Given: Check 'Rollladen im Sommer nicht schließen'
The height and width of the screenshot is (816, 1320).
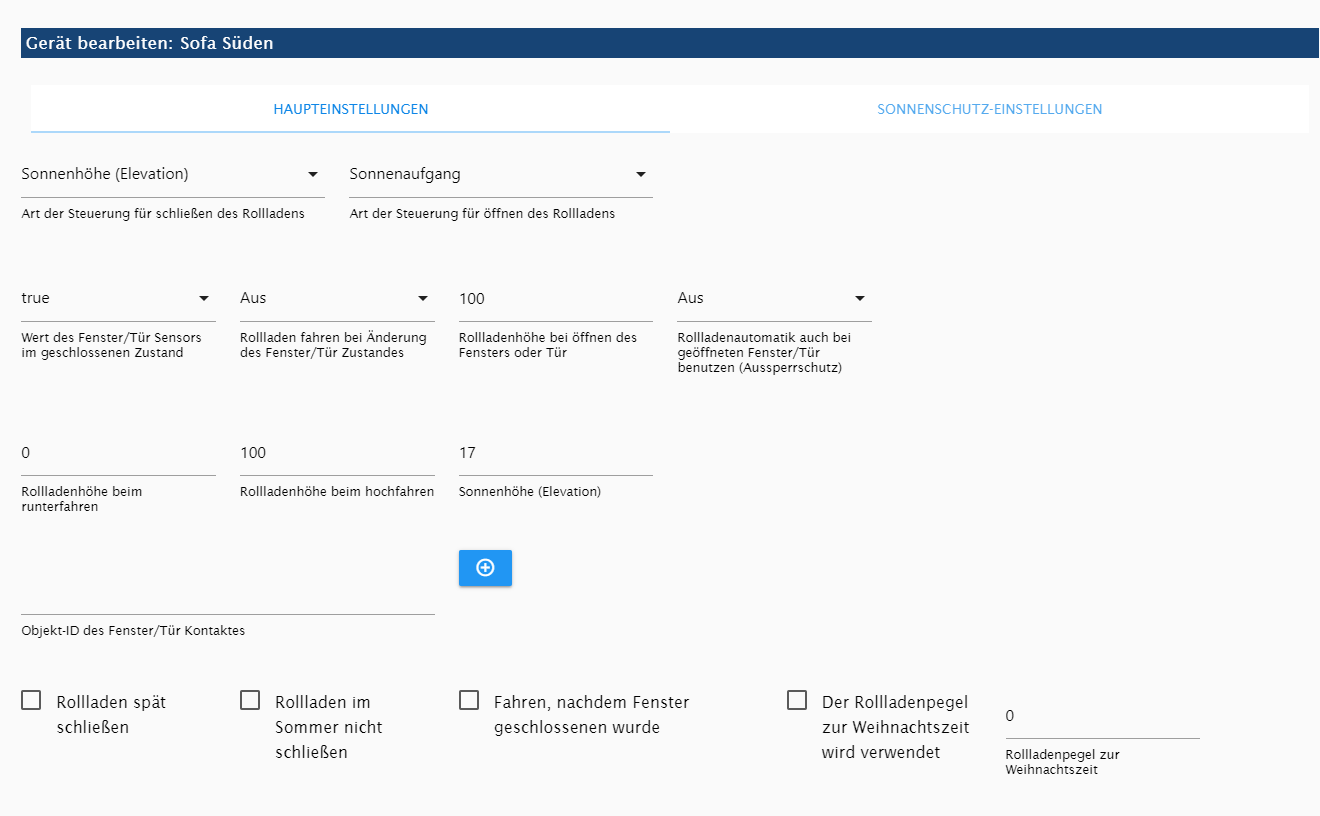Looking at the screenshot, I should click(x=250, y=701).
